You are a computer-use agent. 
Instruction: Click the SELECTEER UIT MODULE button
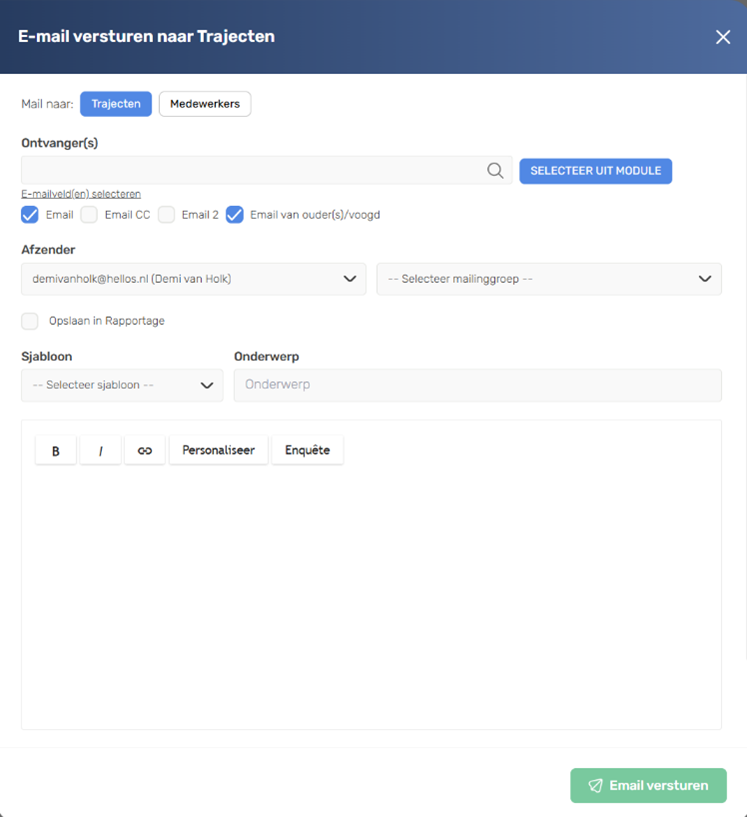pos(595,171)
